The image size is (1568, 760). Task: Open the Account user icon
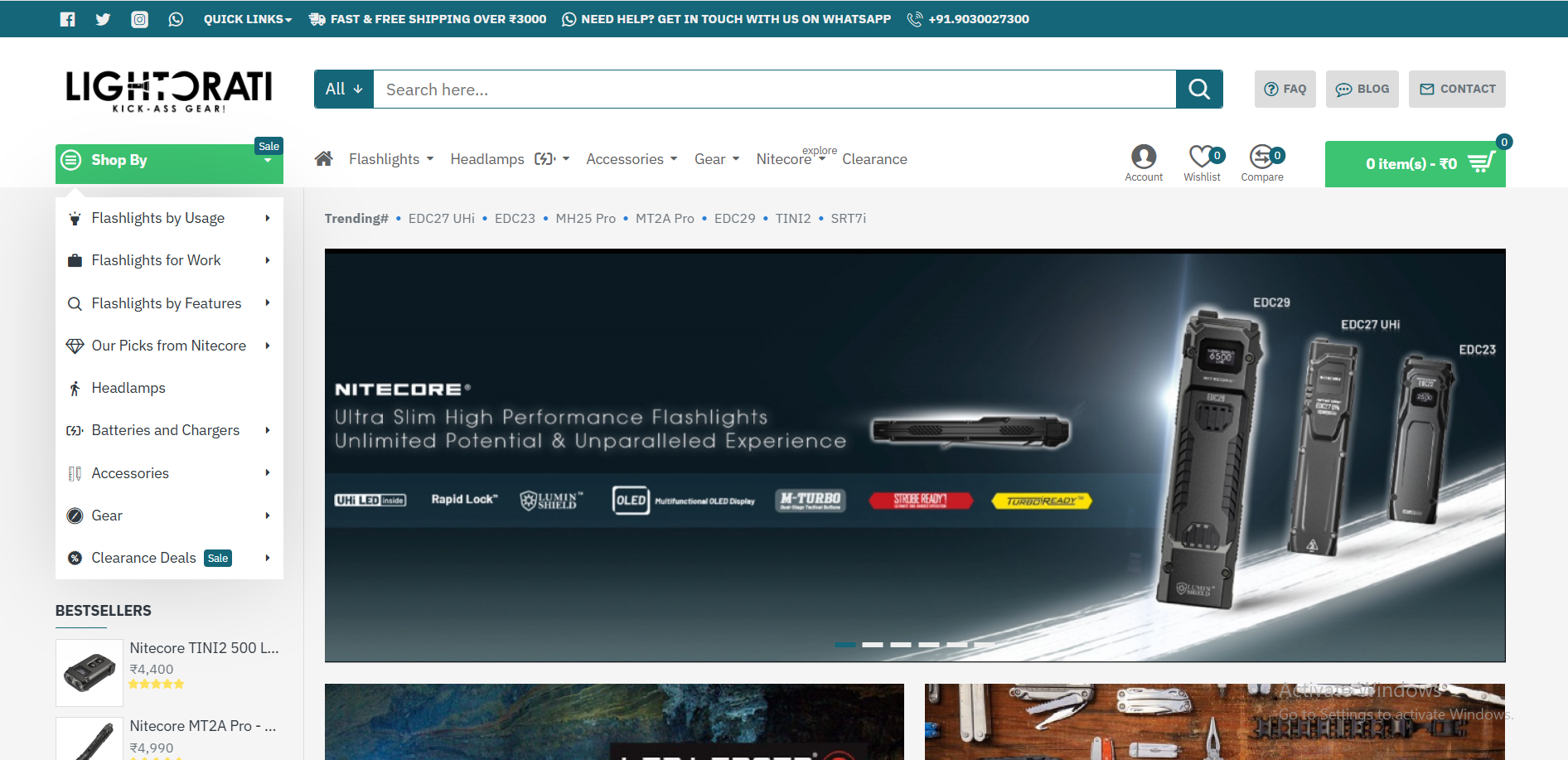point(1143,157)
